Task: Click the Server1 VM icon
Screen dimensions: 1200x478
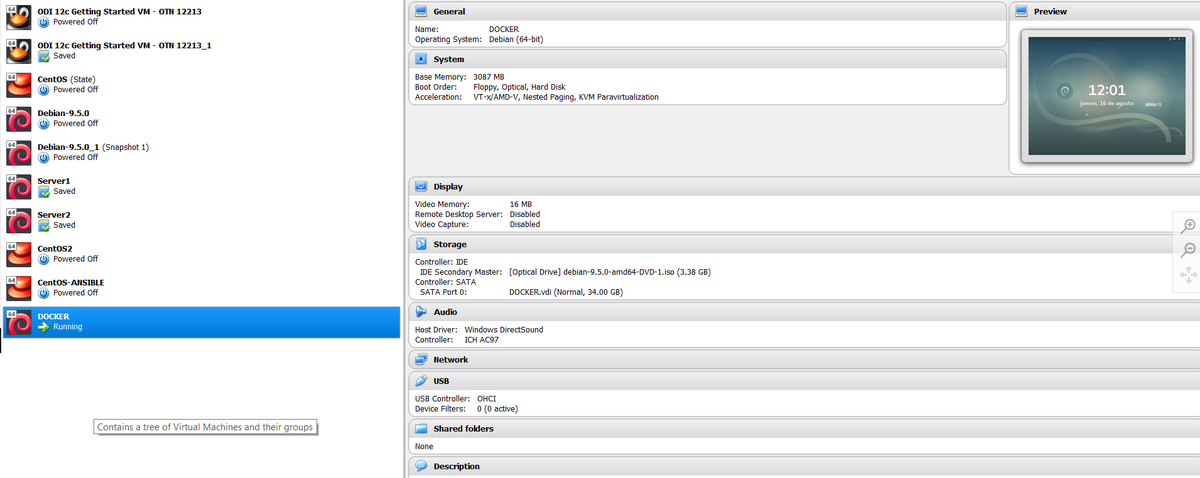Action: 18,186
